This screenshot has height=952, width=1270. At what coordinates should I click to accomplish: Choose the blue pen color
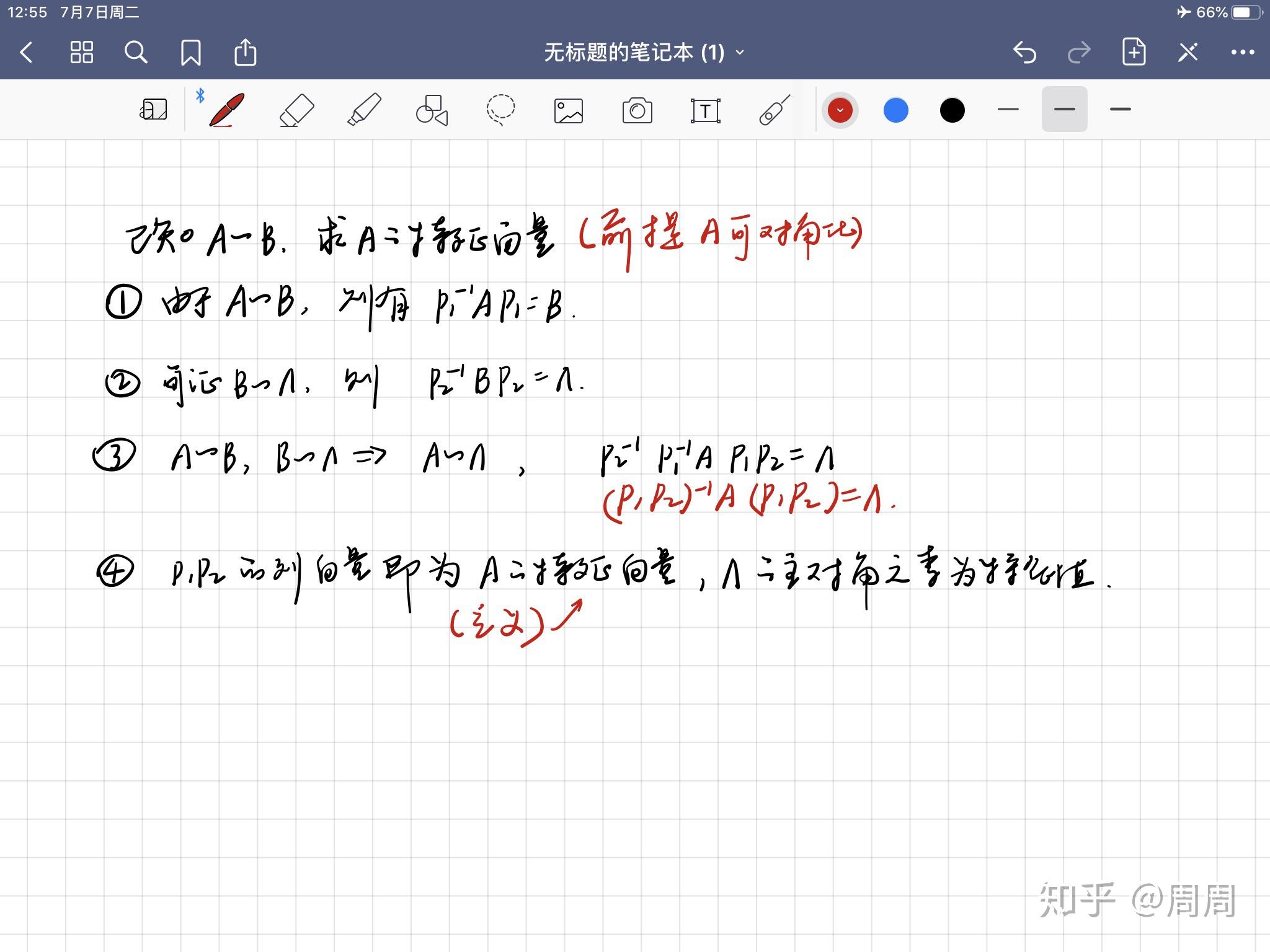tap(896, 110)
